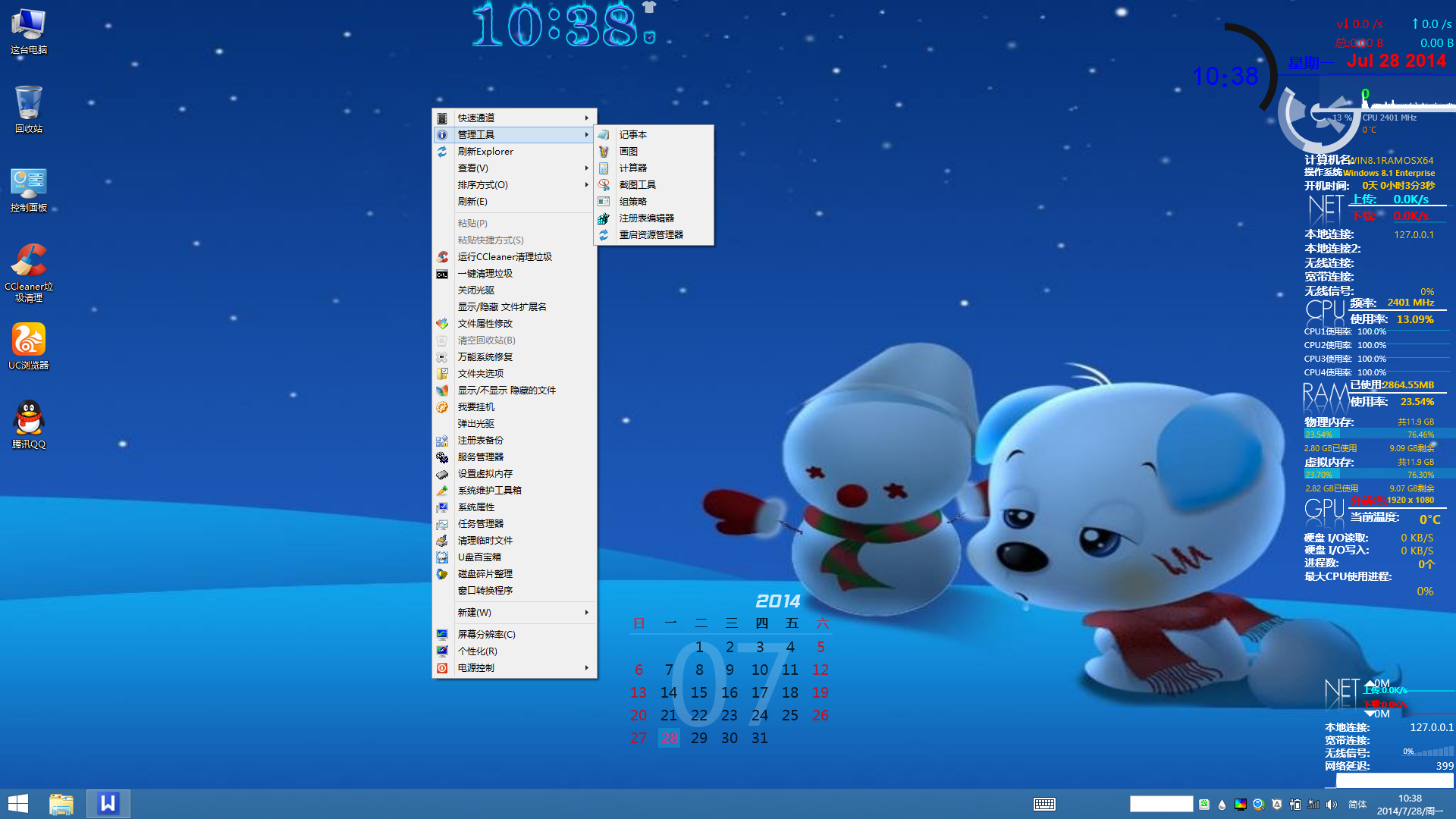The width and height of the screenshot is (1456, 819).
Task: Open U盘百宝箱 menu entry
Action: [x=514, y=557]
